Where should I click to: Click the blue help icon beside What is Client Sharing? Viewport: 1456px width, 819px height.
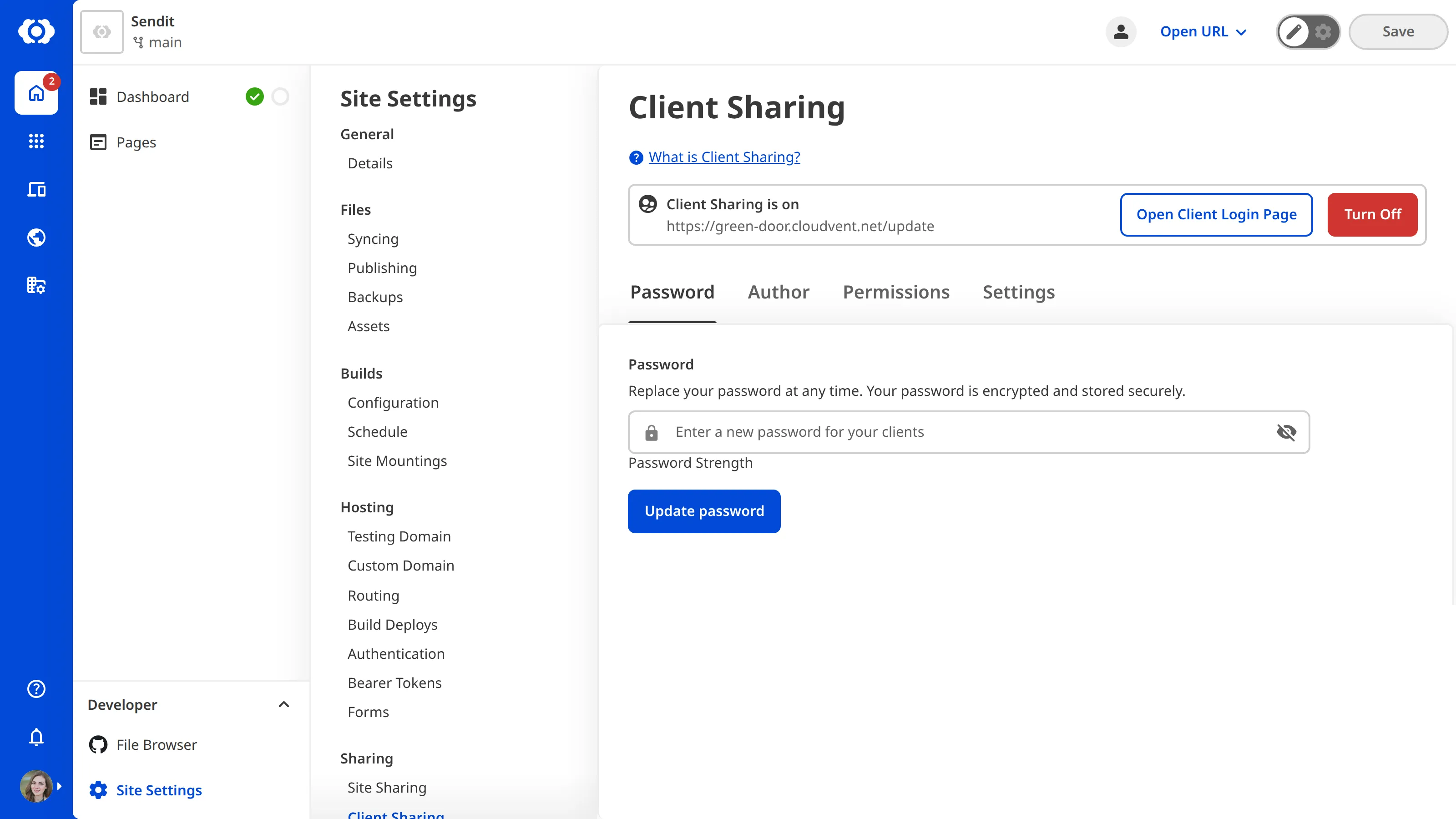(636, 157)
